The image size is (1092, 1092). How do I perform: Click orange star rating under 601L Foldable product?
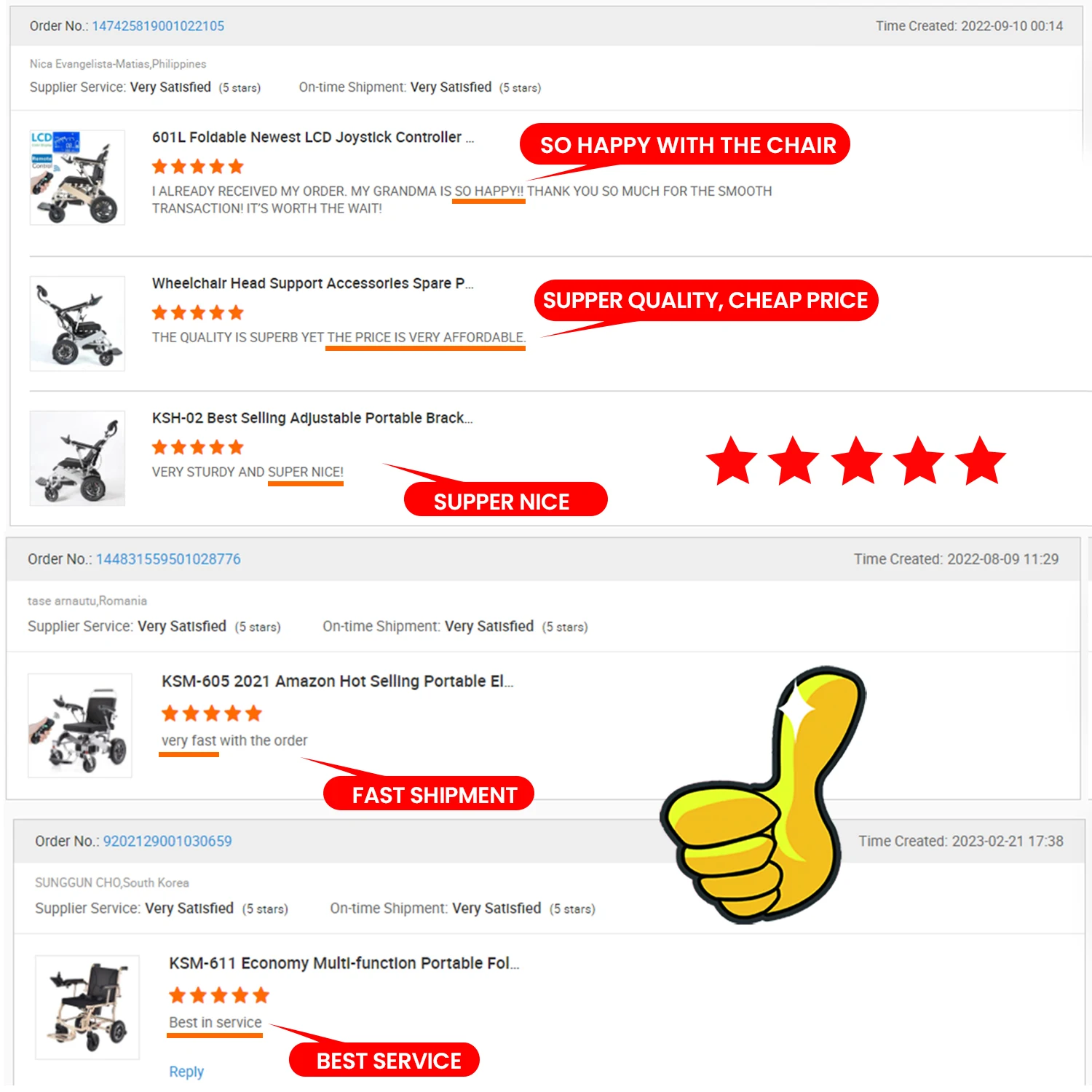(x=198, y=167)
